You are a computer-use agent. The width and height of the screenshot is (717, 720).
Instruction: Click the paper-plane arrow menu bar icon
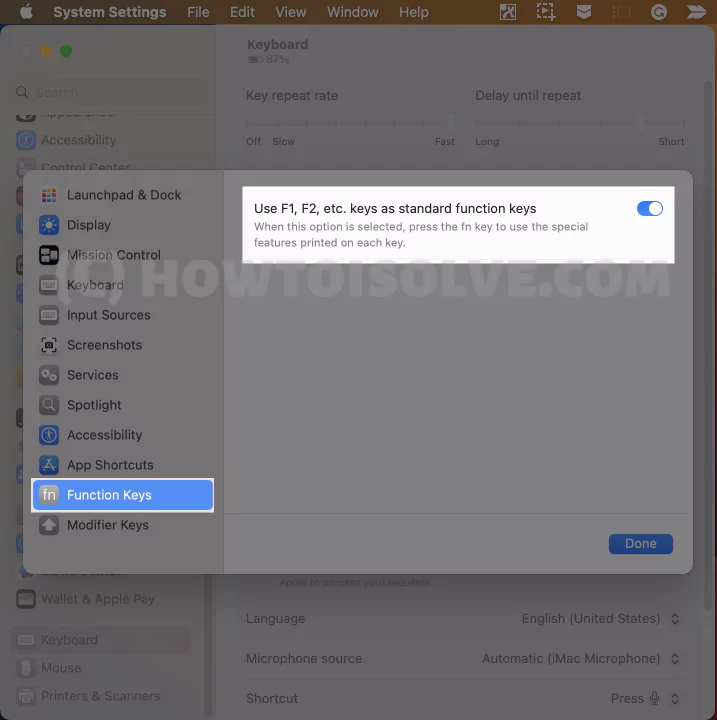pyautogui.click(x=696, y=12)
